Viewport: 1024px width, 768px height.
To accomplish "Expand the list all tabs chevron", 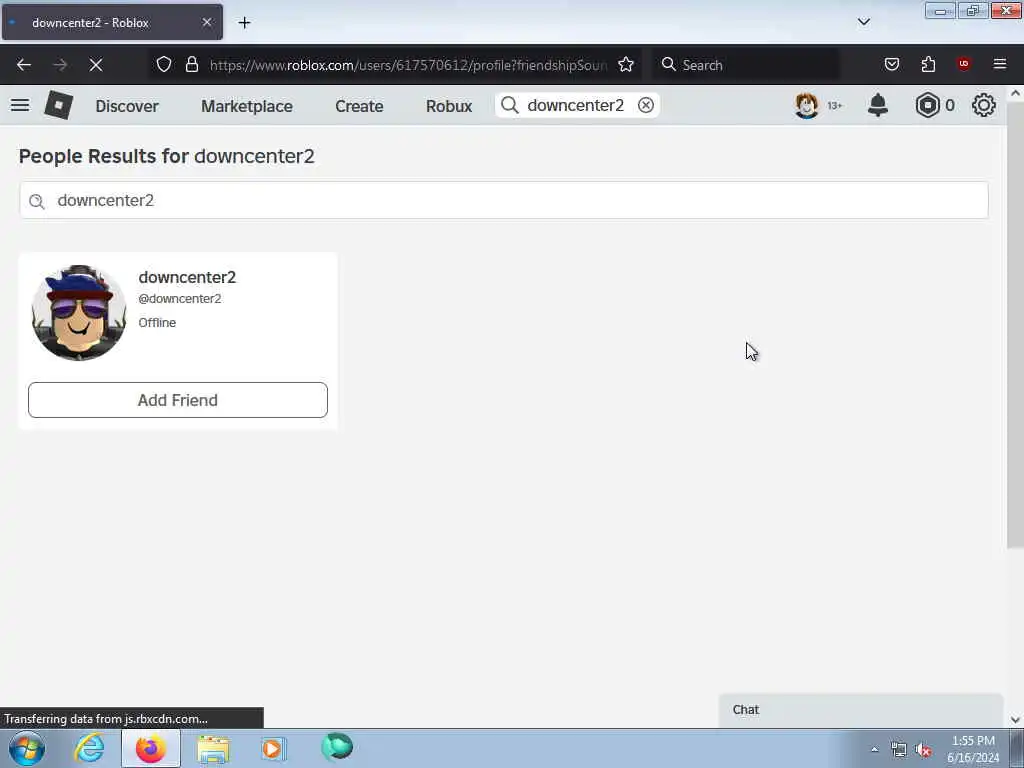I will click(x=863, y=22).
